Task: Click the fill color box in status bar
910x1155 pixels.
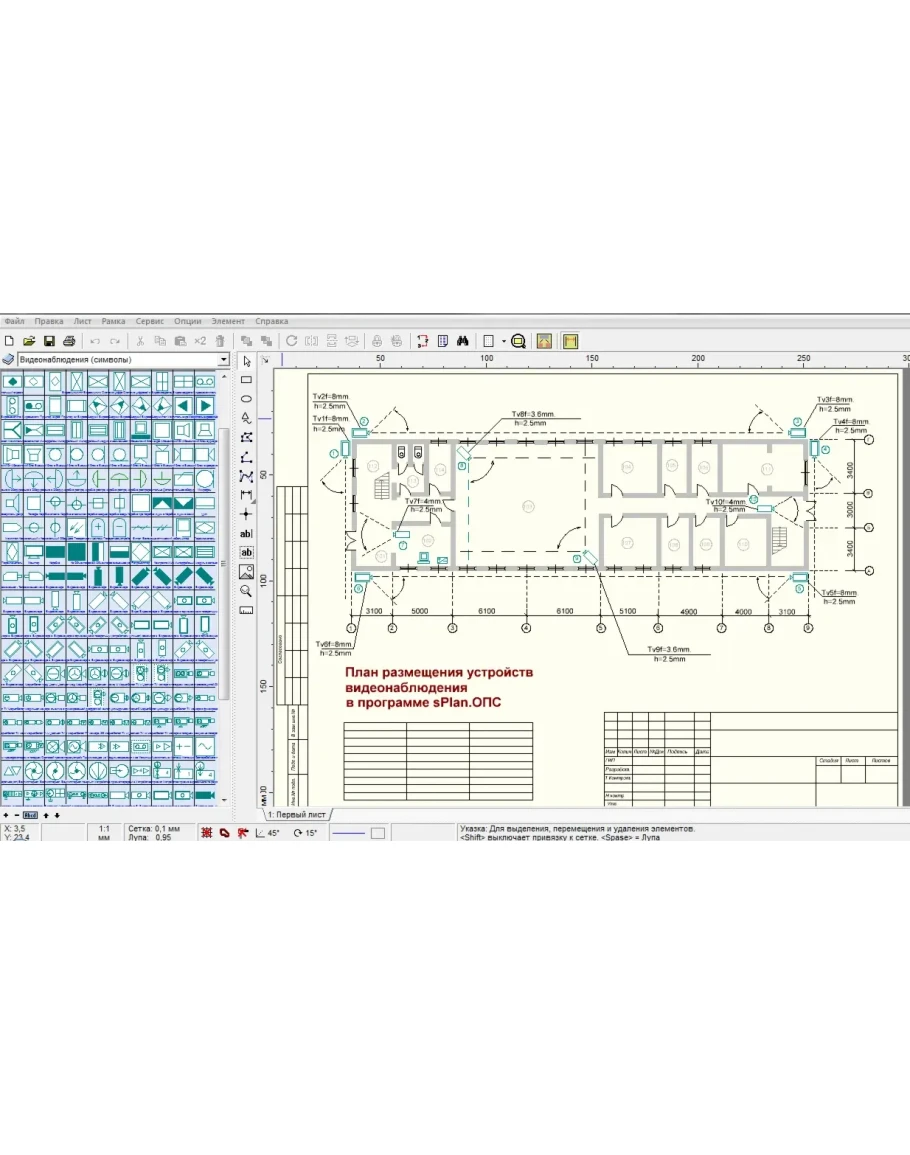Action: pyautogui.click(x=378, y=833)
